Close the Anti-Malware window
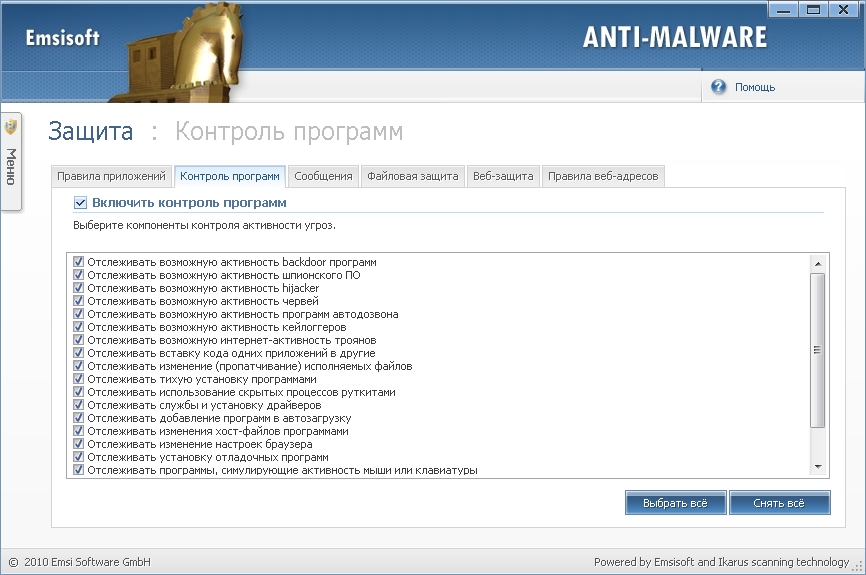The width and height of the screenshot is (866, 575). click(843, 10)
